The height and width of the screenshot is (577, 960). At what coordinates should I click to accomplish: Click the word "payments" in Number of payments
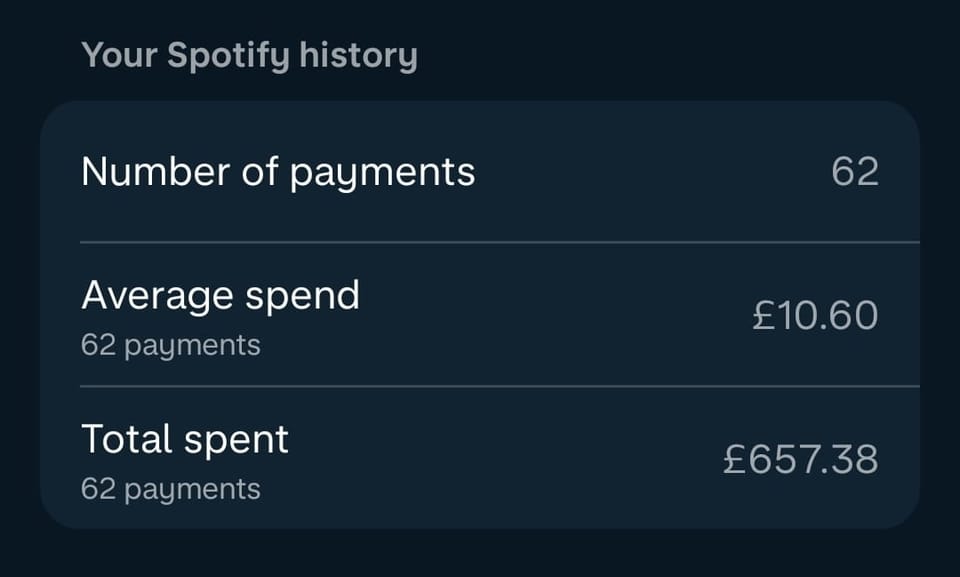coord(382,174)
